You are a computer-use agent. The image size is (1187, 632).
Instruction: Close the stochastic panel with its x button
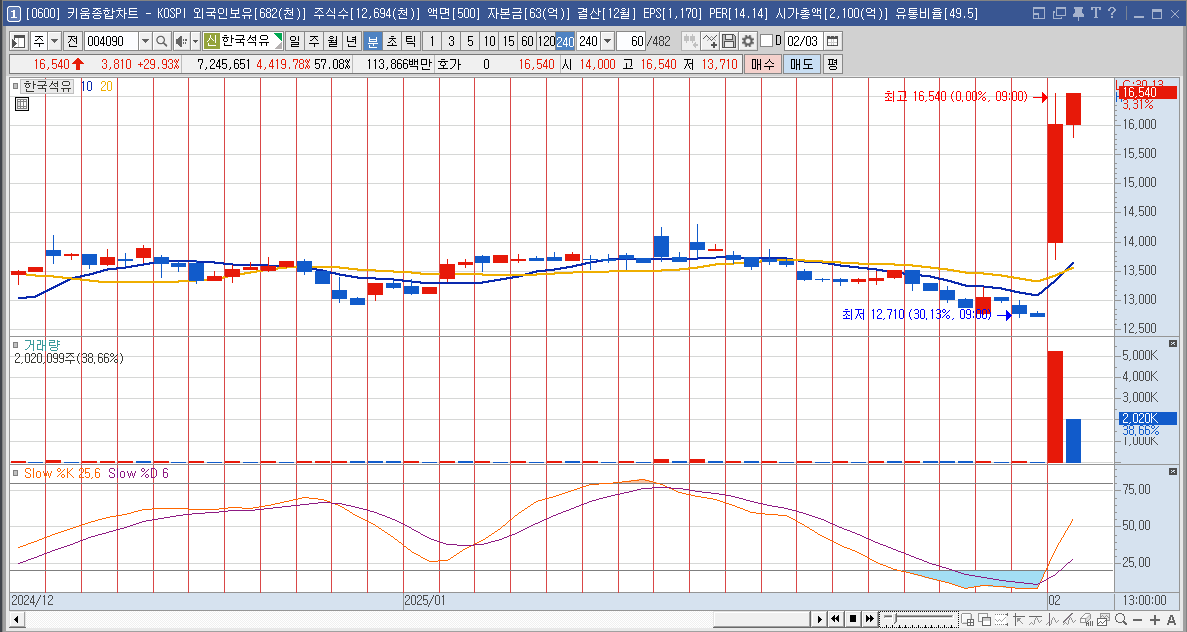coord(1173,472)
